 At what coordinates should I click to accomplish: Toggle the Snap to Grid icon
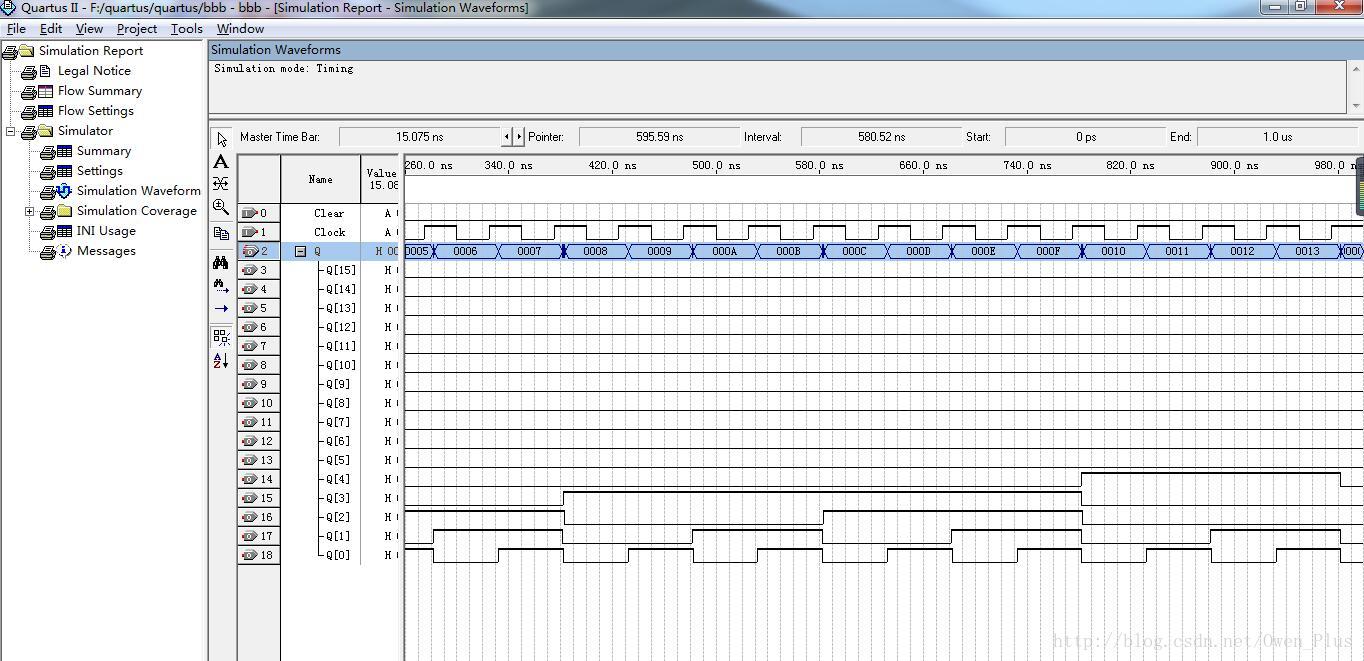click(x=221, y=337)
